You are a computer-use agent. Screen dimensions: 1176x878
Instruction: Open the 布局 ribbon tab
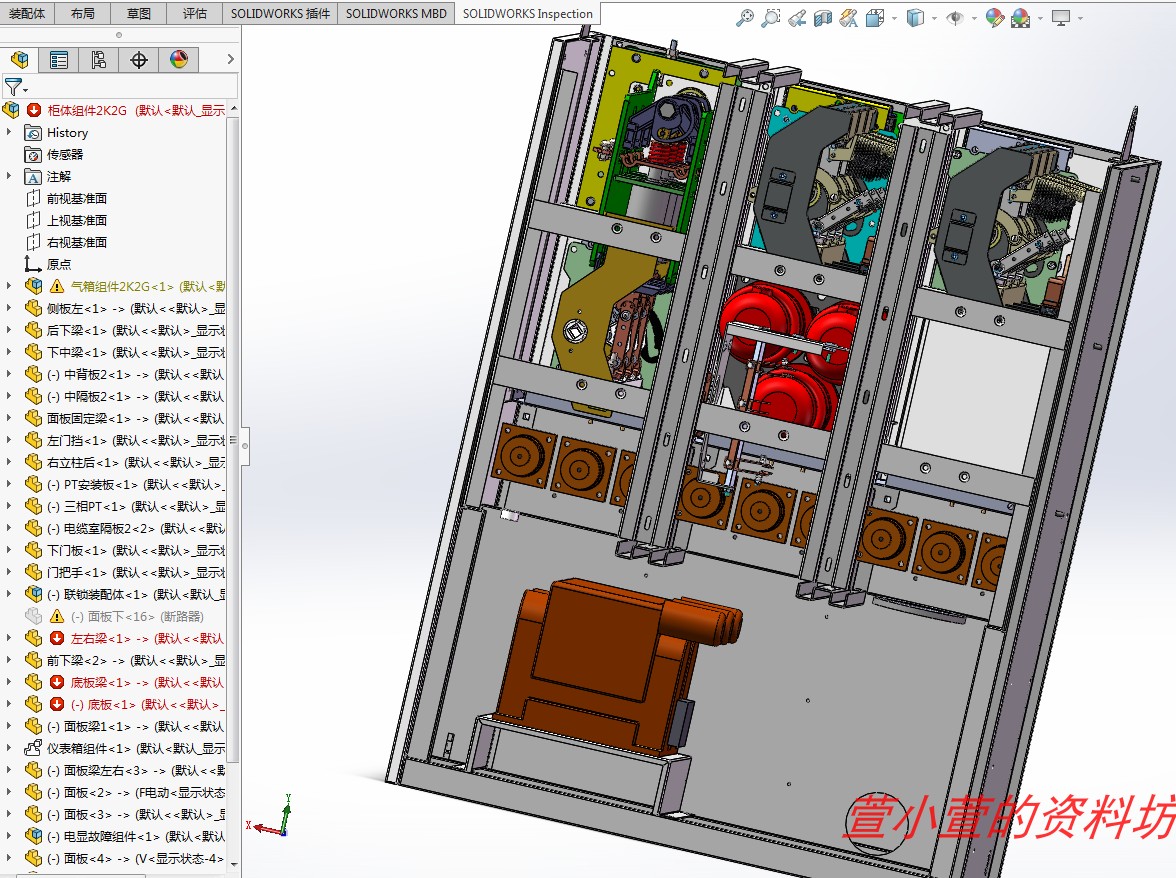82,13
